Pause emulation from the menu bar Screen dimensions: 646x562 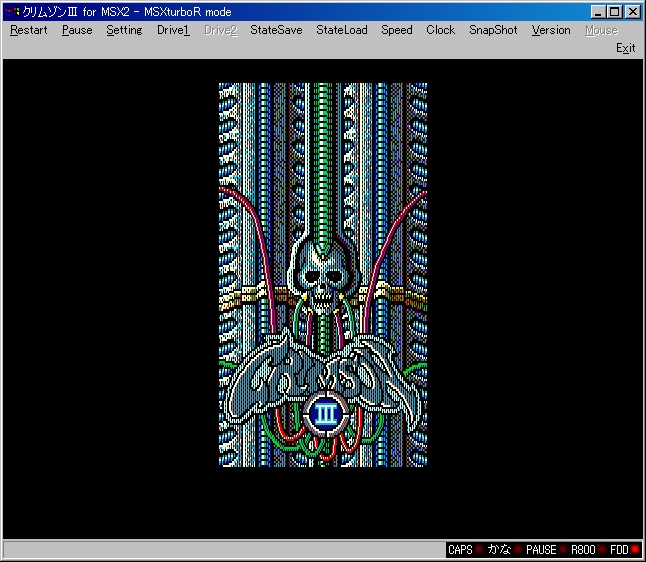(77, 30)
